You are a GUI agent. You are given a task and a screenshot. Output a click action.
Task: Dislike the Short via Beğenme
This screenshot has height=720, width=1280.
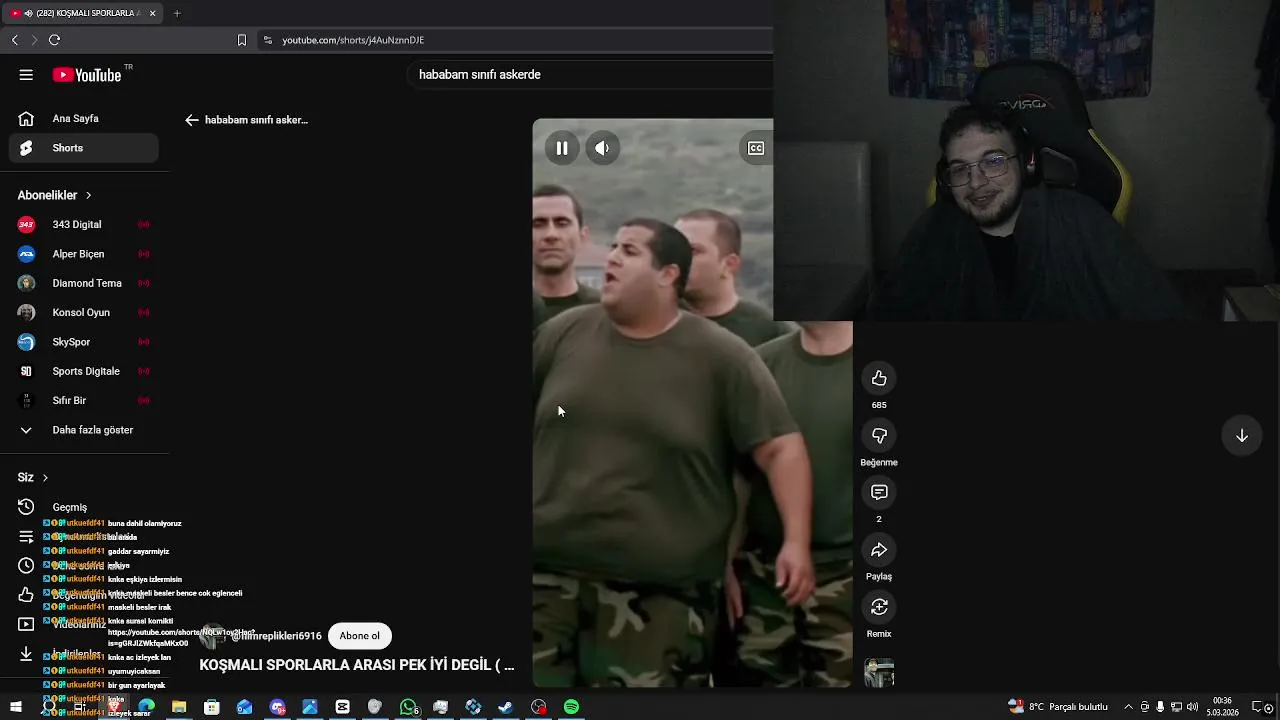879,436
